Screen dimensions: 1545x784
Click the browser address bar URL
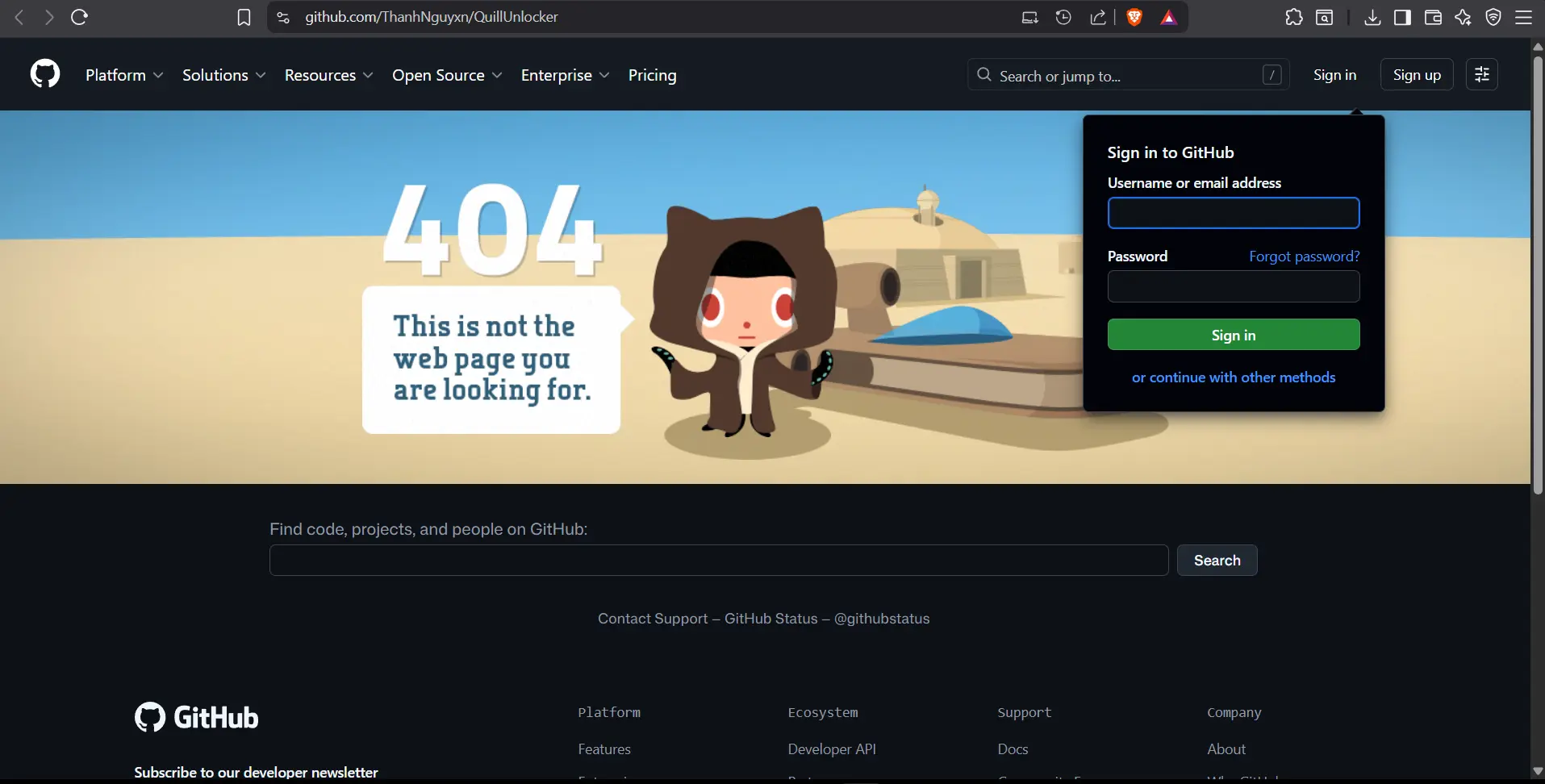(432, 17)
